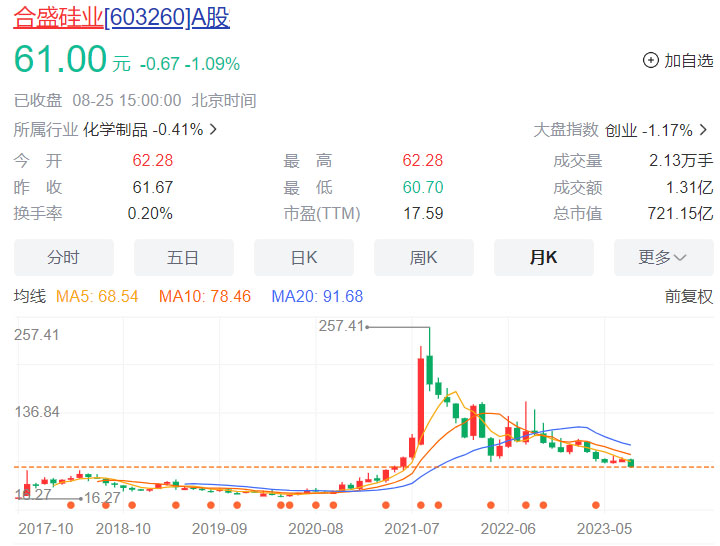The image size is (720, 546).
Task: Click the 已收盘 08-25 15:00:00 status text
Action: tap(97, 100)
